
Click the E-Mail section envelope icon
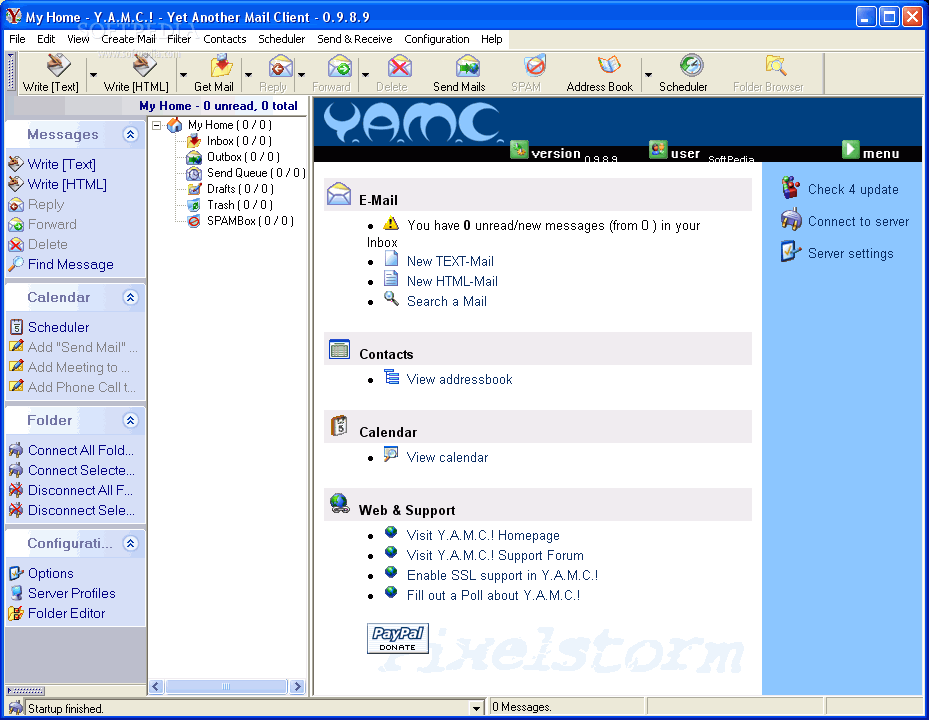pyautogui.click(x=338, y=194)
